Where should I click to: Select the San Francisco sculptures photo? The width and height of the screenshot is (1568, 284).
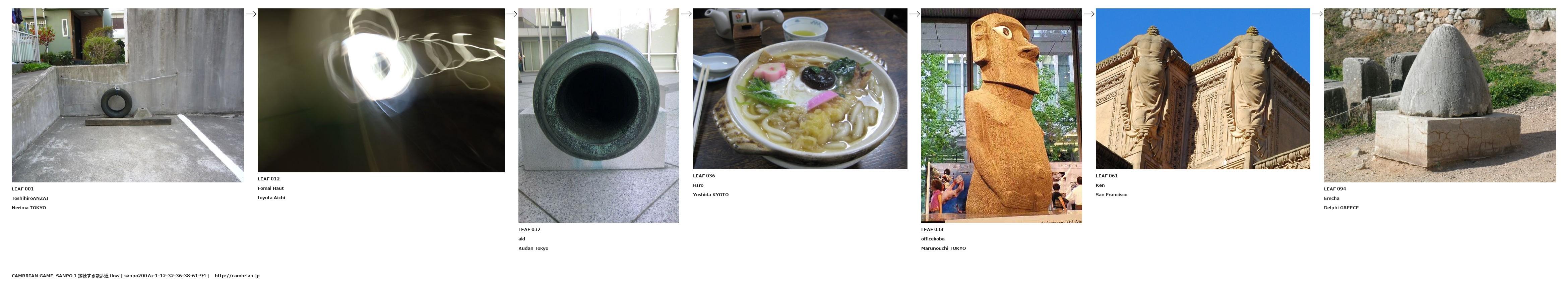click(1203, 89)
